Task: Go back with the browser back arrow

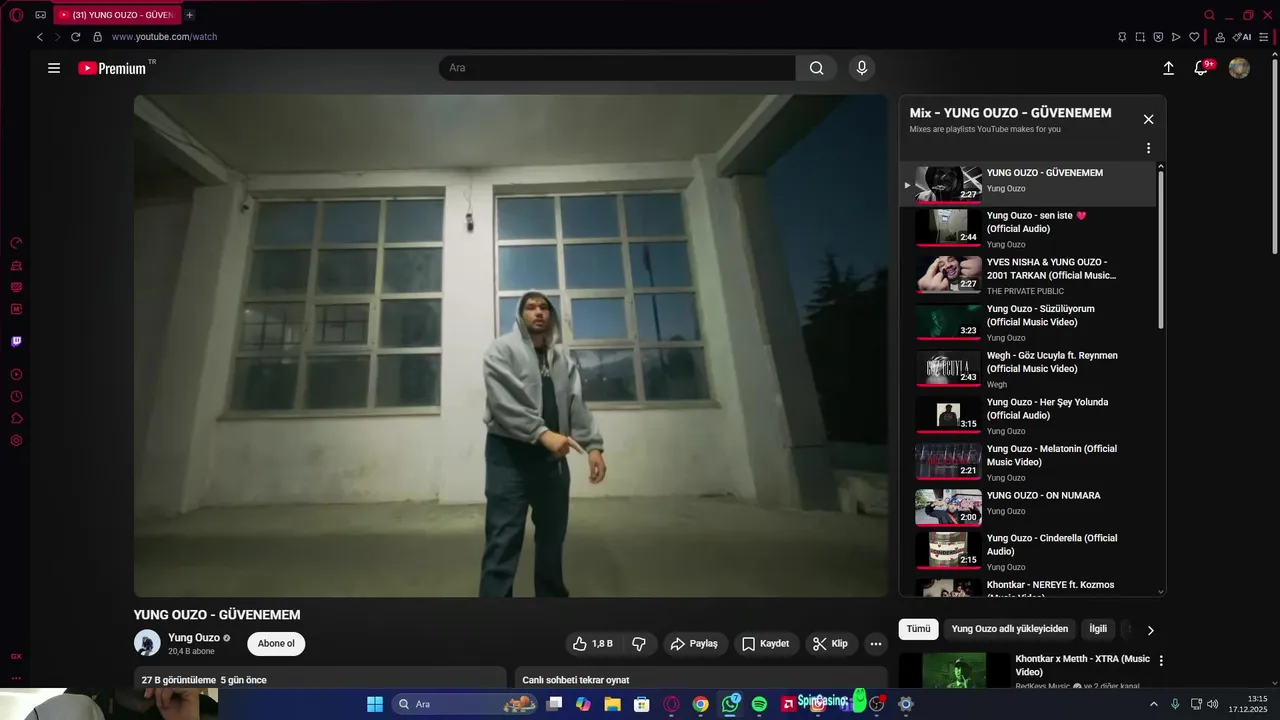Action: (40, 37)
